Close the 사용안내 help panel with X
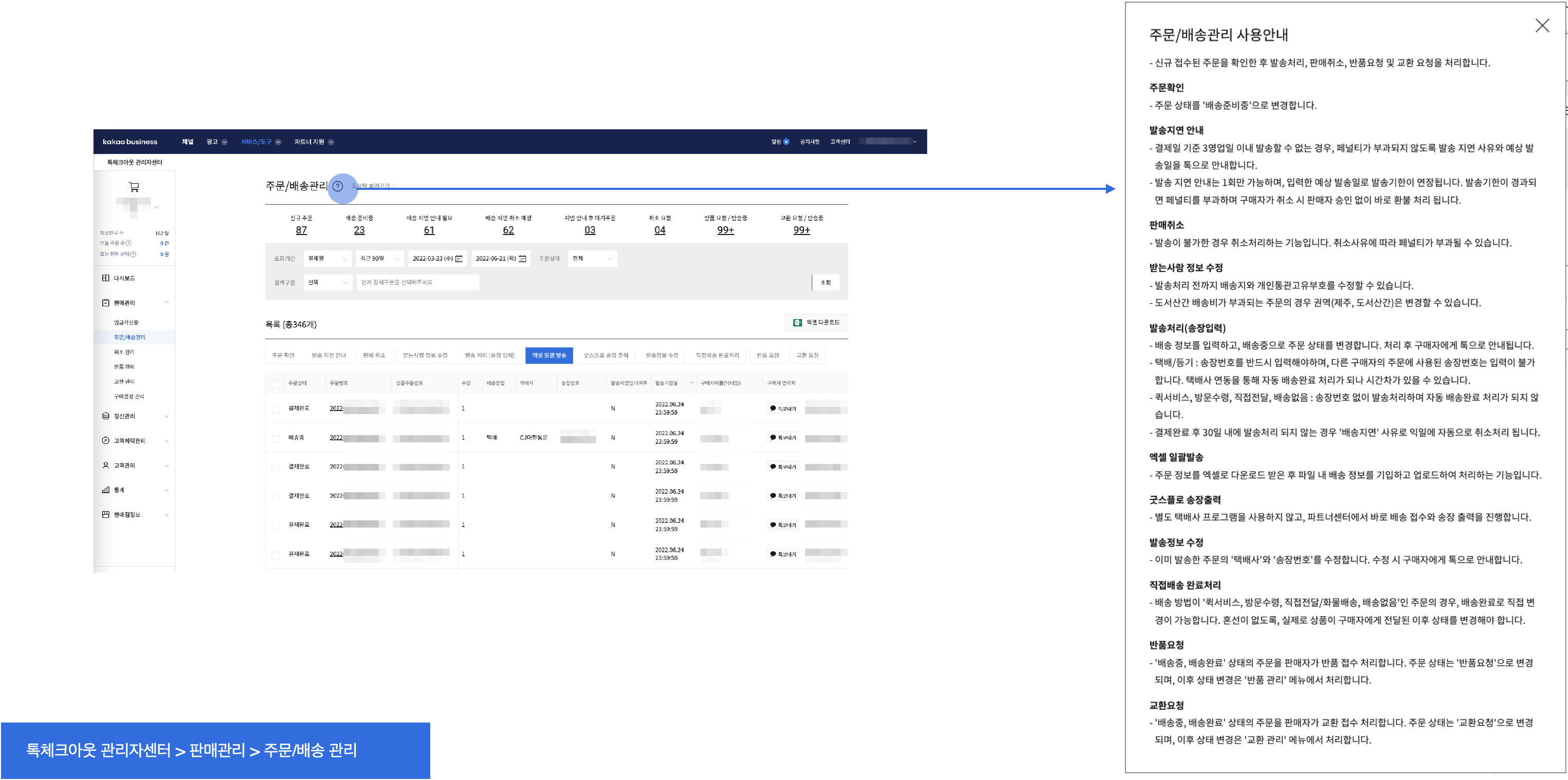This screenshot has height=780, width=1568. click(x=1542, y=26)
